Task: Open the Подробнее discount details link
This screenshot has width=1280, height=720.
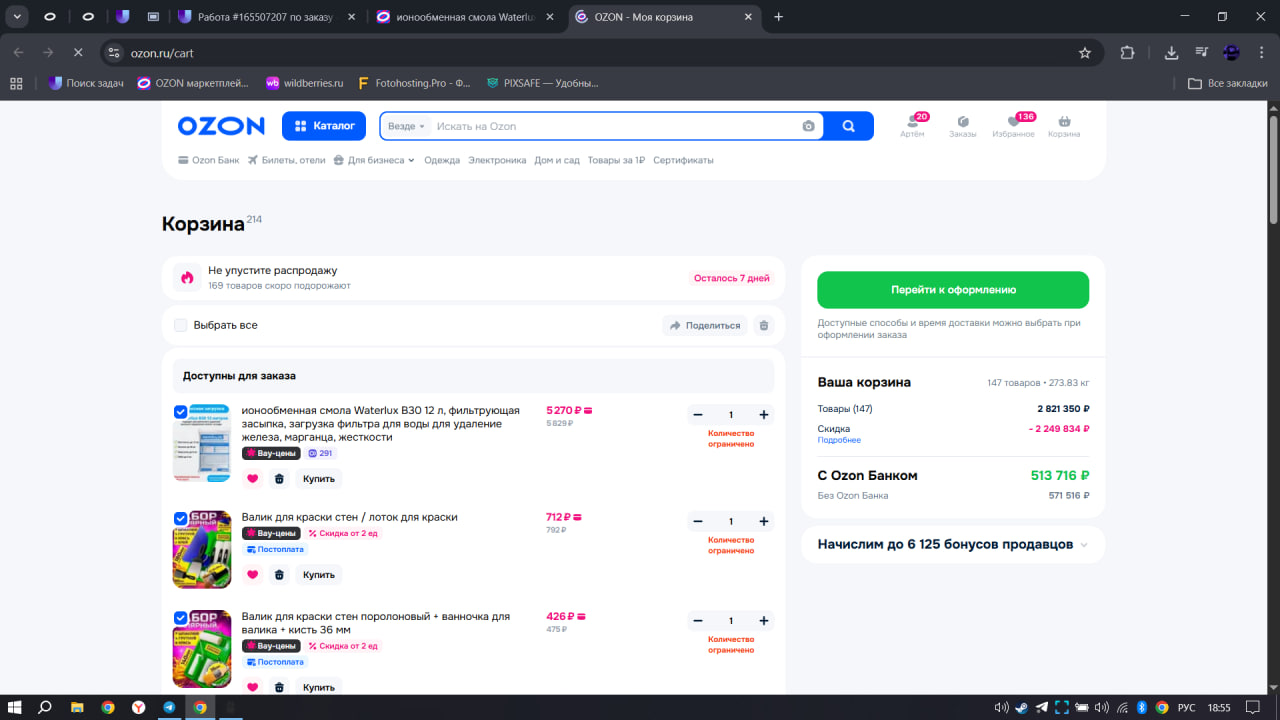Action: click(839, 440)
